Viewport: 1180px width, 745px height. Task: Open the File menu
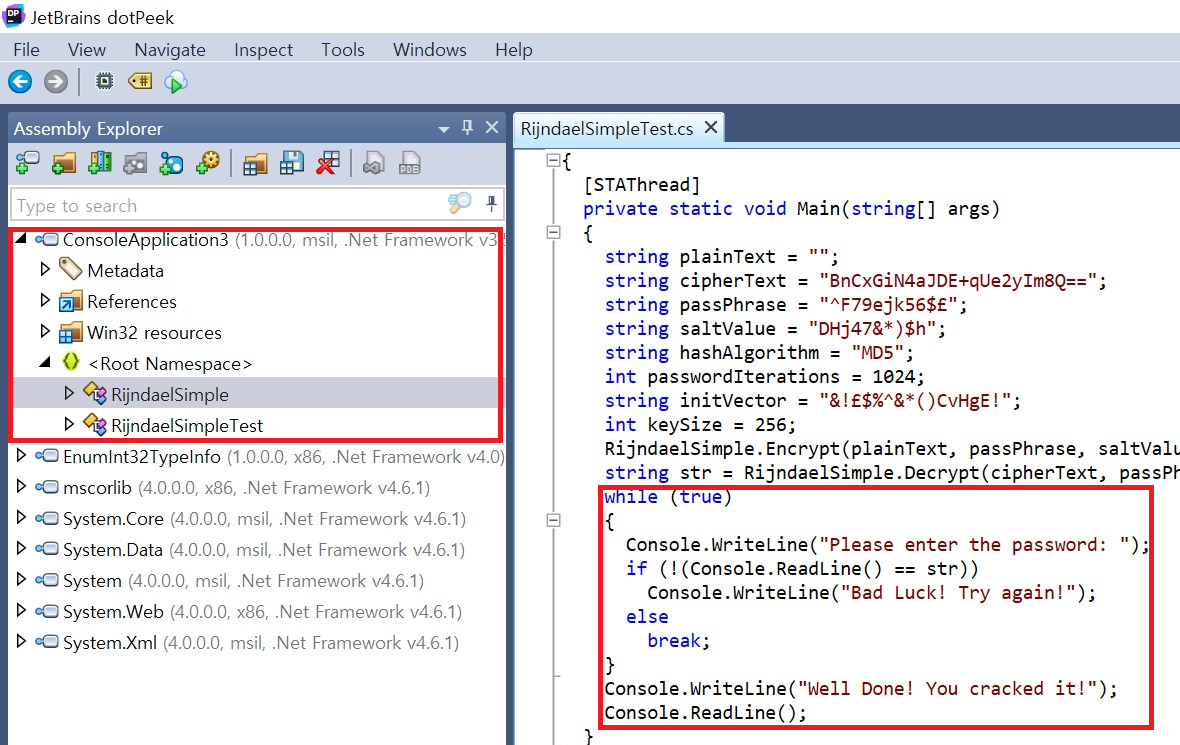coord(26,50)
